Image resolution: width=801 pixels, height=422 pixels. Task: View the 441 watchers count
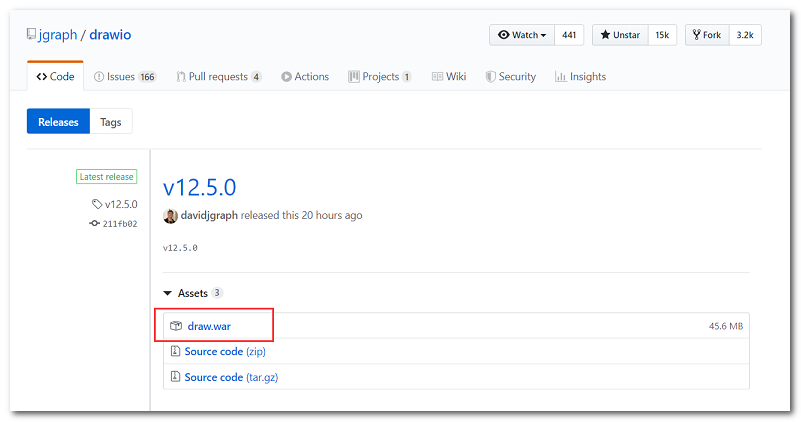coord(569,35)
